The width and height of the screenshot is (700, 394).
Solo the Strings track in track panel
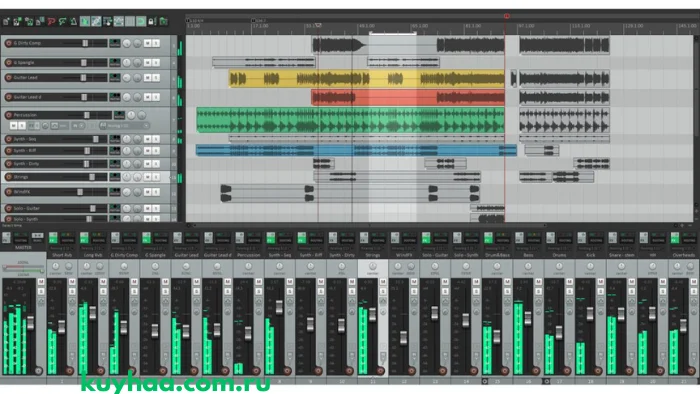point(156,177)
